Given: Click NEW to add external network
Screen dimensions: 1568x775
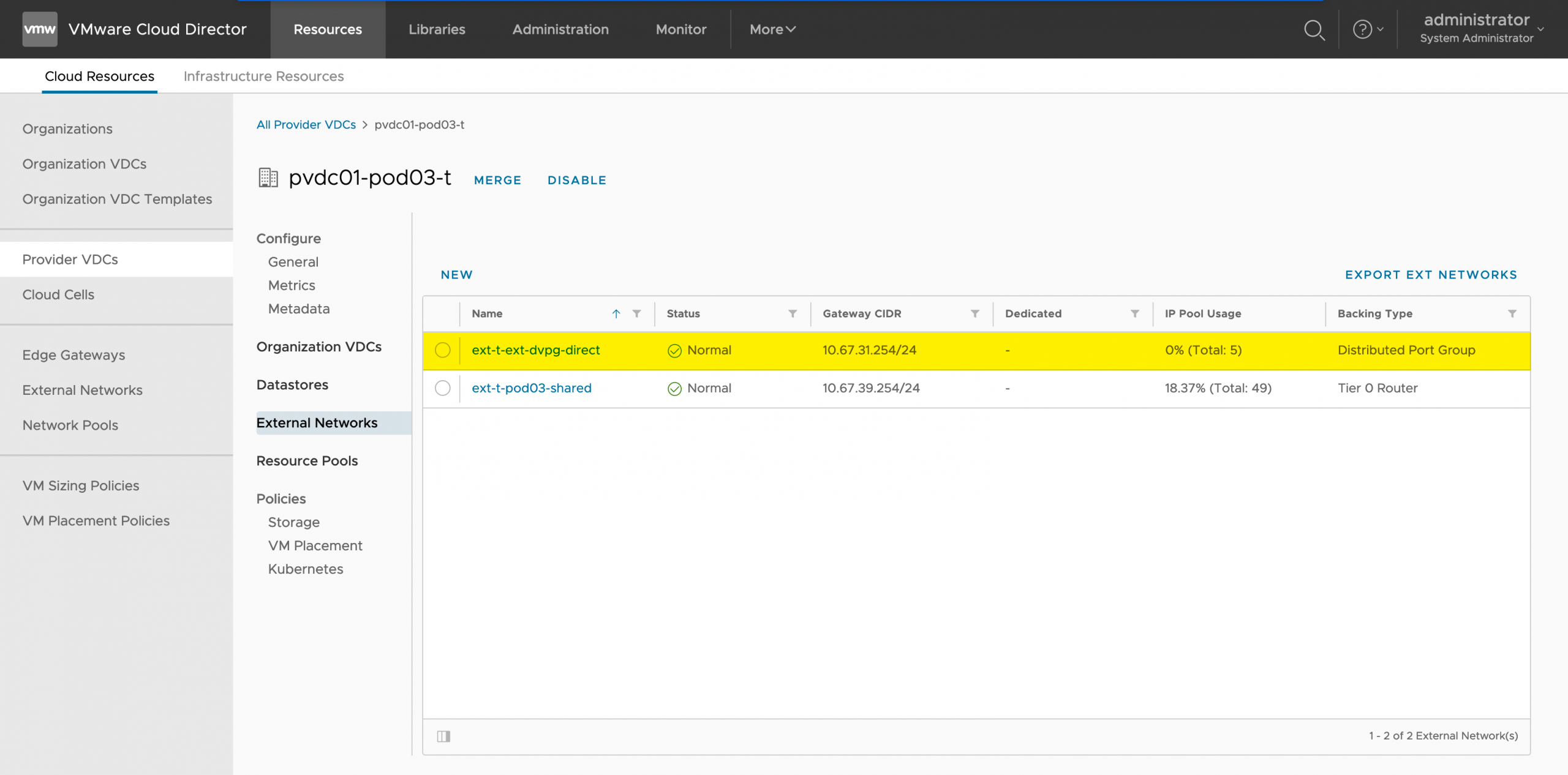Looking at the screenshot, I should click(456, 275).
